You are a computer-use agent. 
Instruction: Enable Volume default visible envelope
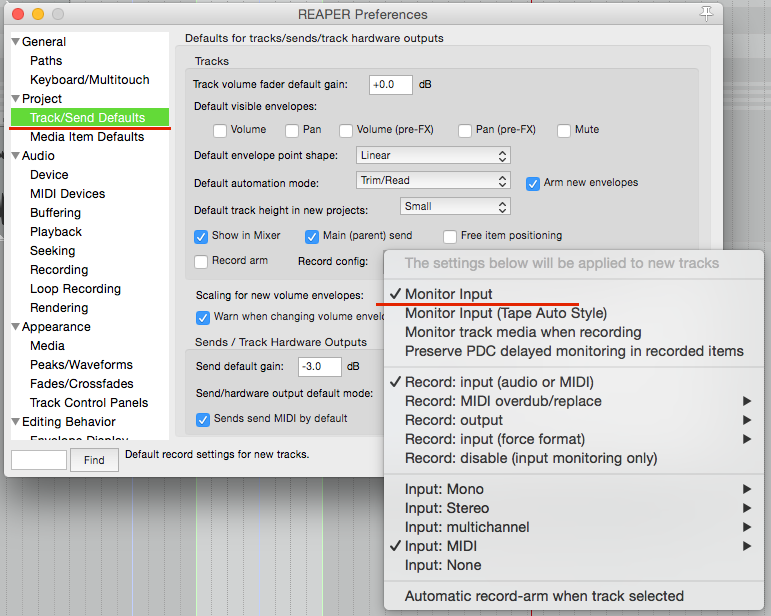click(x=220, y=130)
